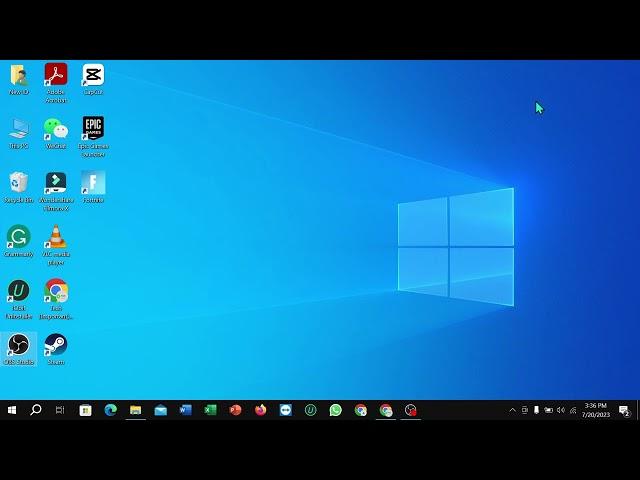Open WhatsApp from the taskbar
640x480 pixels.
(x=336, y=410)
